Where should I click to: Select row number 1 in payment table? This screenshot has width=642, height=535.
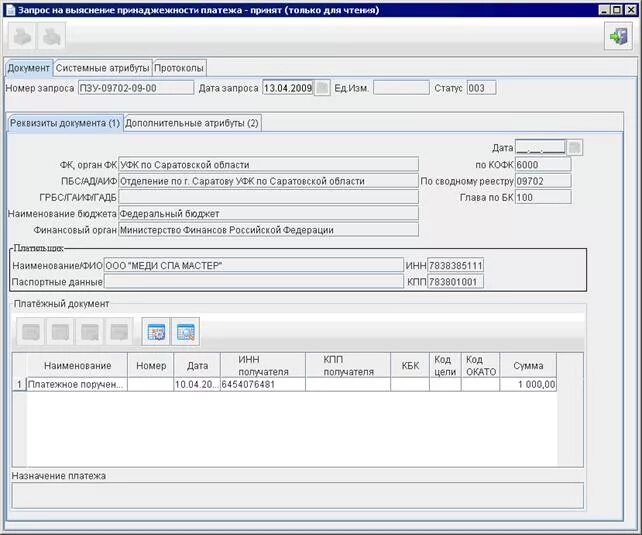19,384
